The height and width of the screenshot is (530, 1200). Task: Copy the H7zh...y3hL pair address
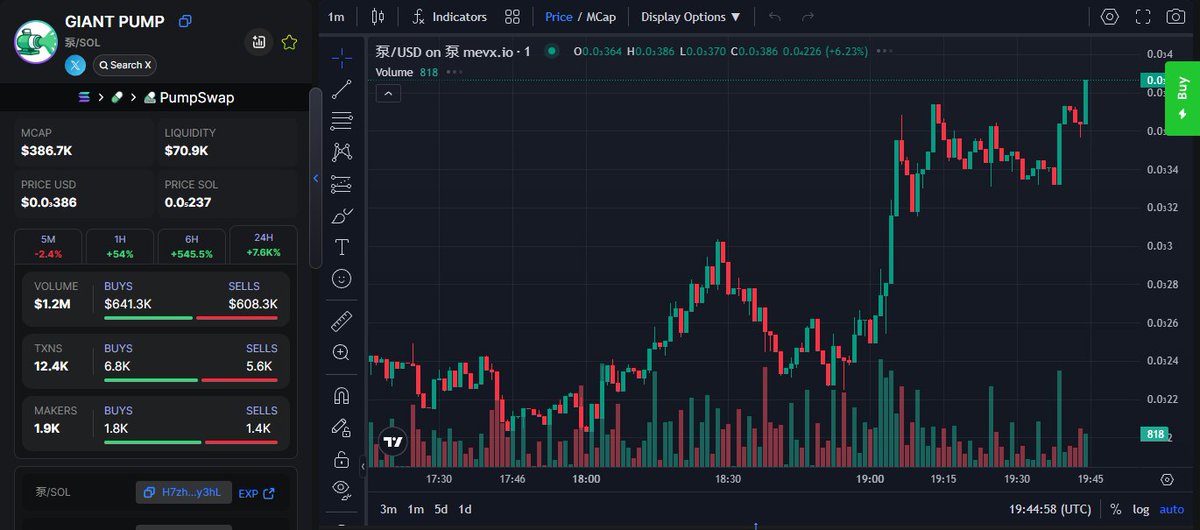click(184, 492)
